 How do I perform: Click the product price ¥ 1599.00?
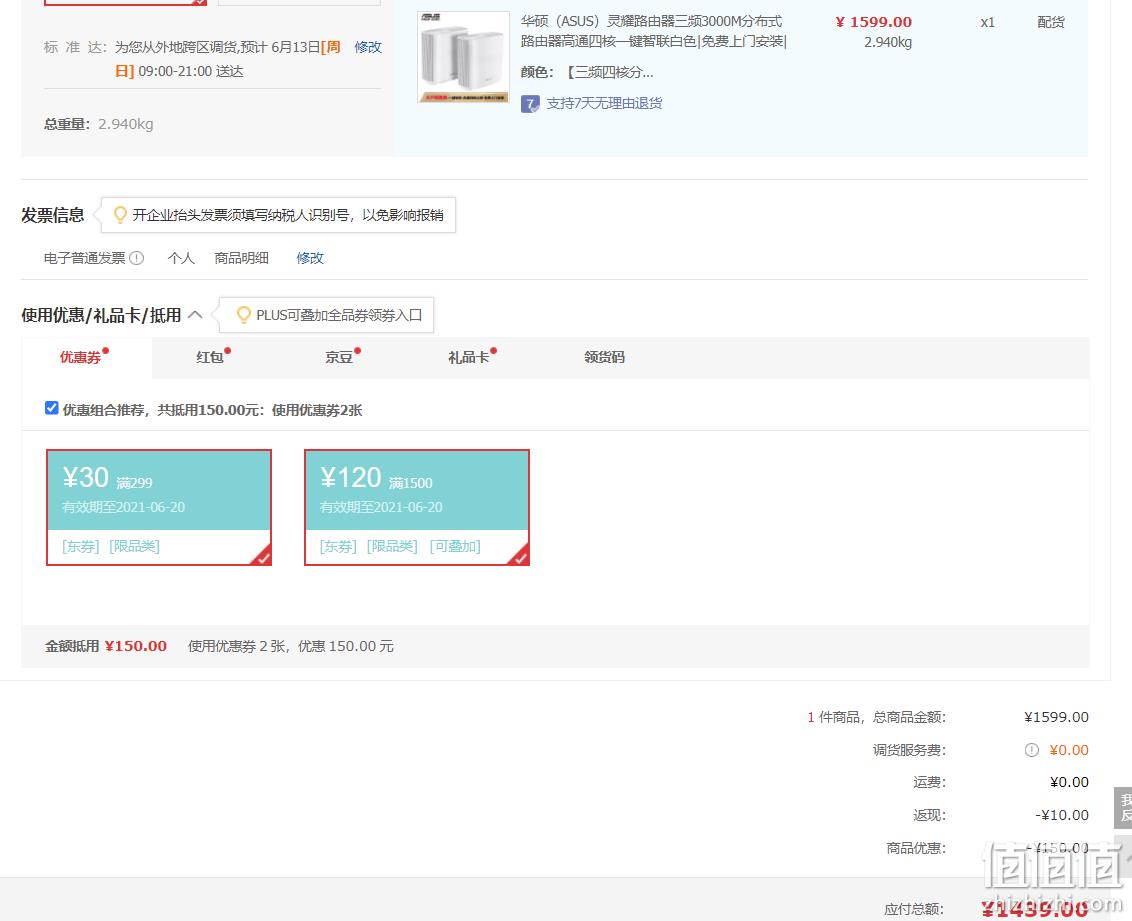tap(874, 22)
